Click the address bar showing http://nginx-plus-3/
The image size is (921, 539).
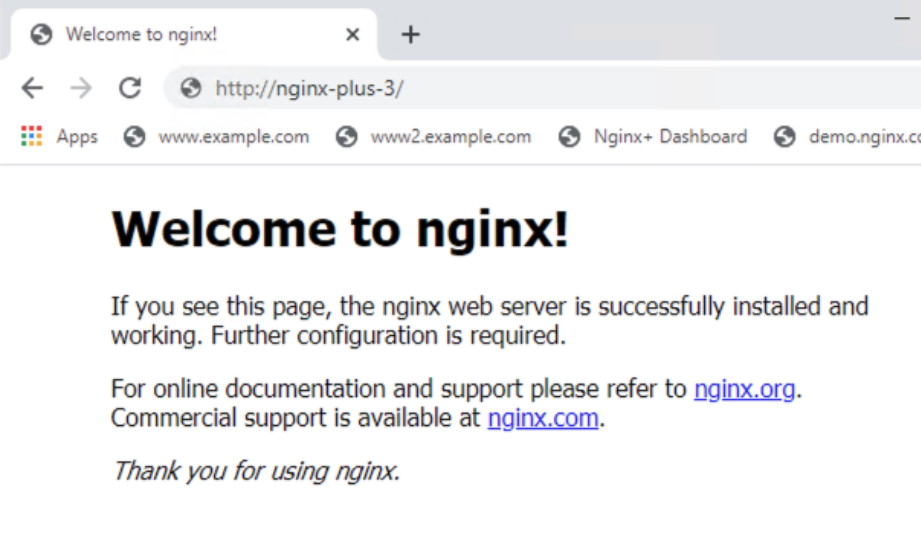tap(543, 89)
